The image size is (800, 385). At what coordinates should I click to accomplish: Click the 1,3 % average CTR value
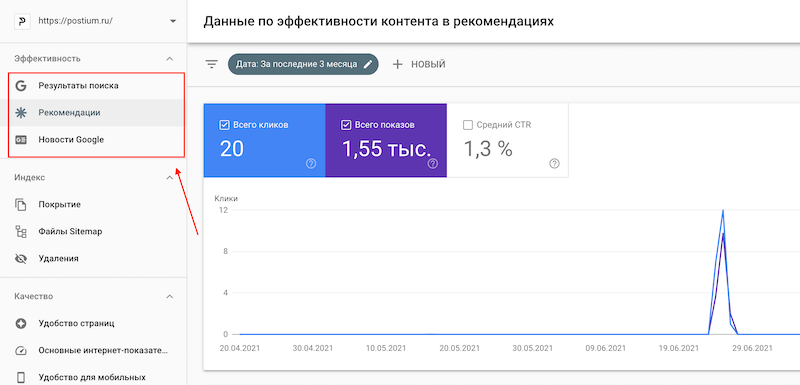(488, 149)
